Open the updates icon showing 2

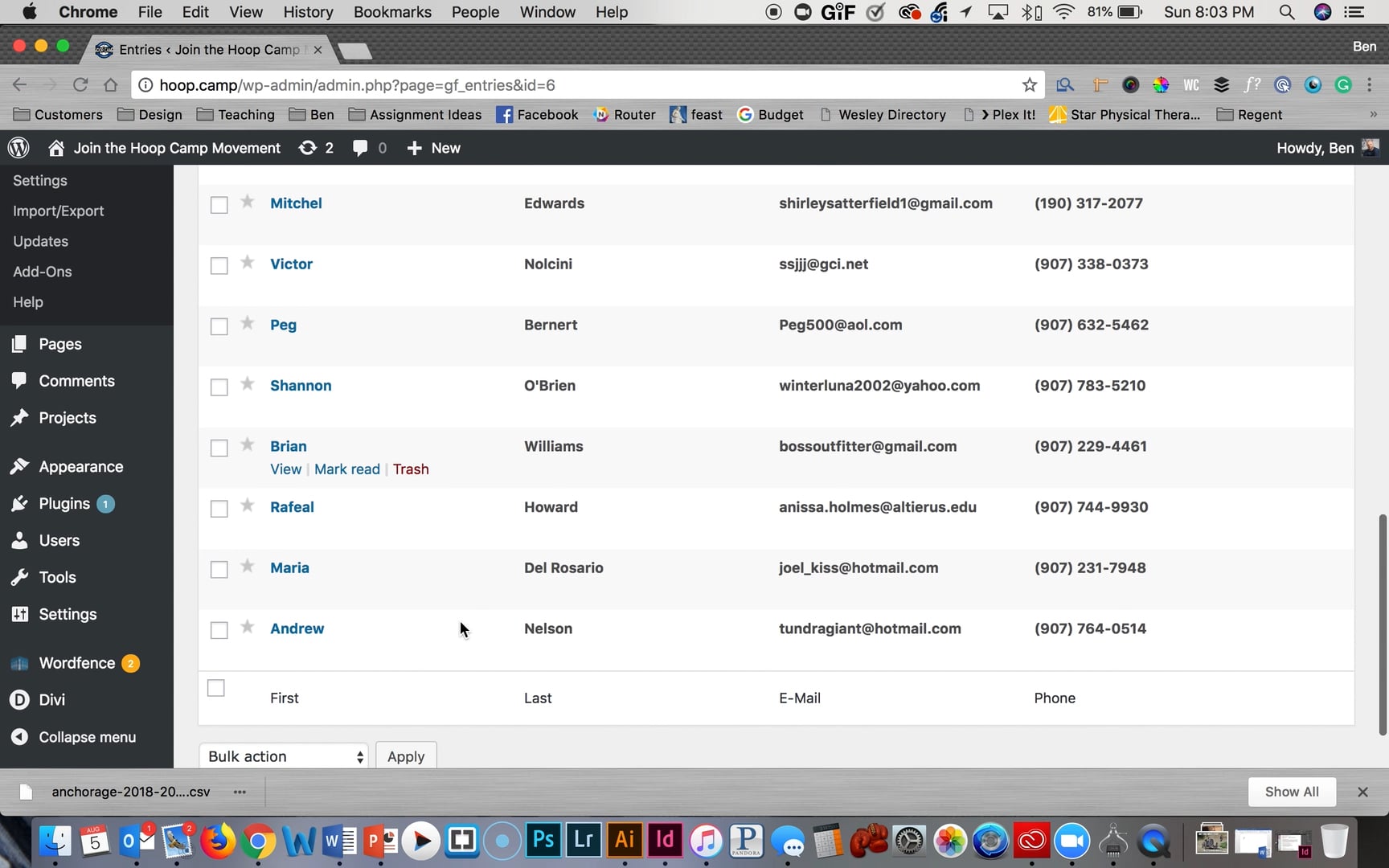(x=316, y=148)
